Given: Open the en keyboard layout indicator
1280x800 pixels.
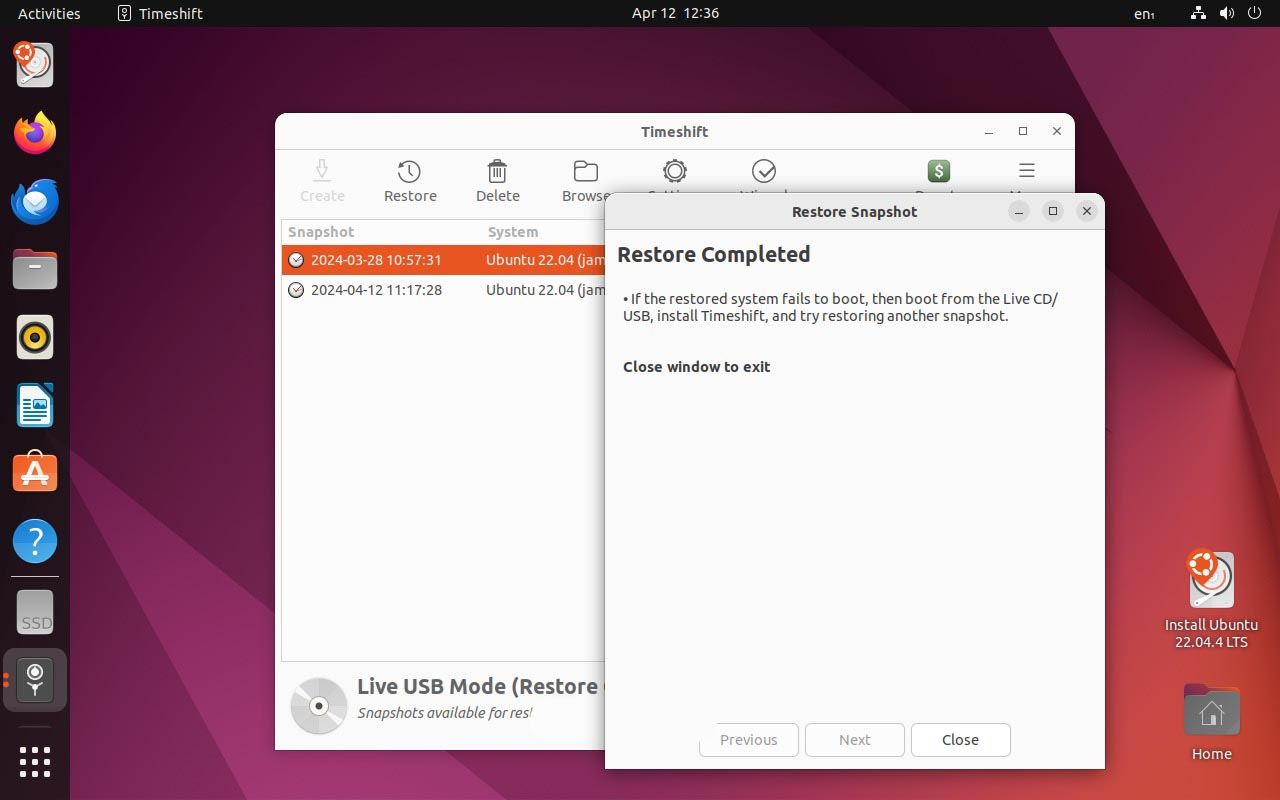Looking at the screenshot, I should (1144, 13).
